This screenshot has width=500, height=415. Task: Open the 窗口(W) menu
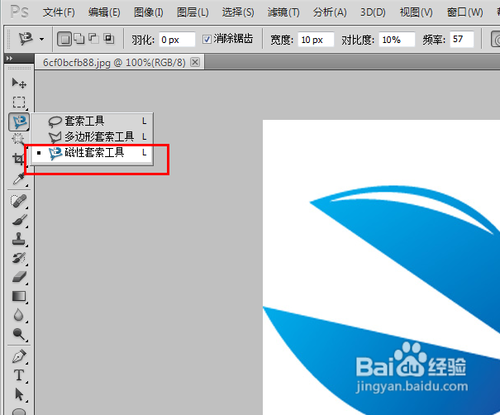pyautogui.click(x=465, y=12)
